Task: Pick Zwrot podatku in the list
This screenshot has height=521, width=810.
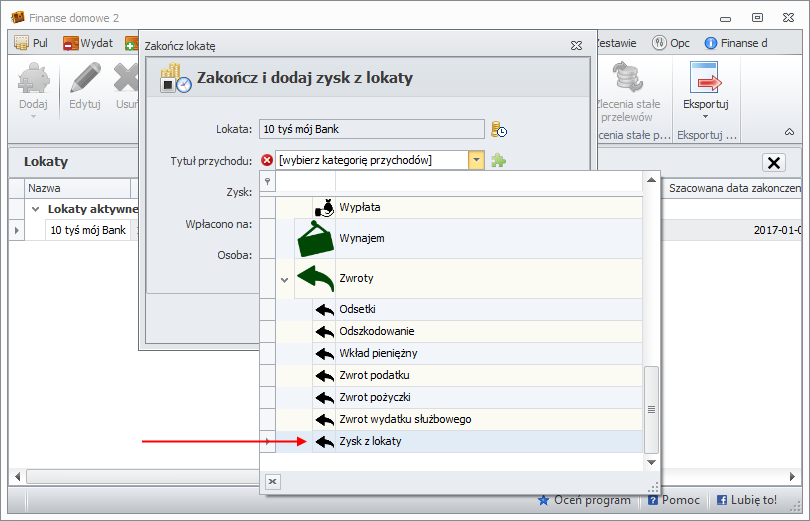Action: (374, 375)
